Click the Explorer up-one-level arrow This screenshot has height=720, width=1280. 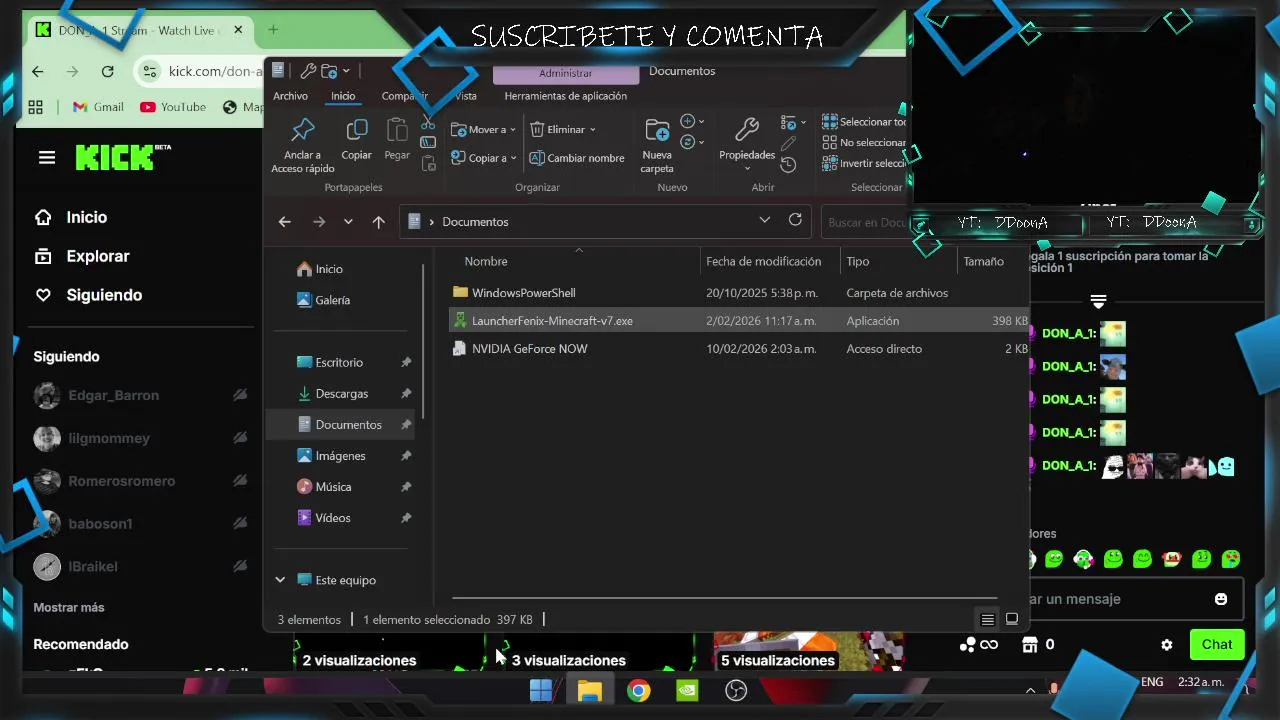378,222
